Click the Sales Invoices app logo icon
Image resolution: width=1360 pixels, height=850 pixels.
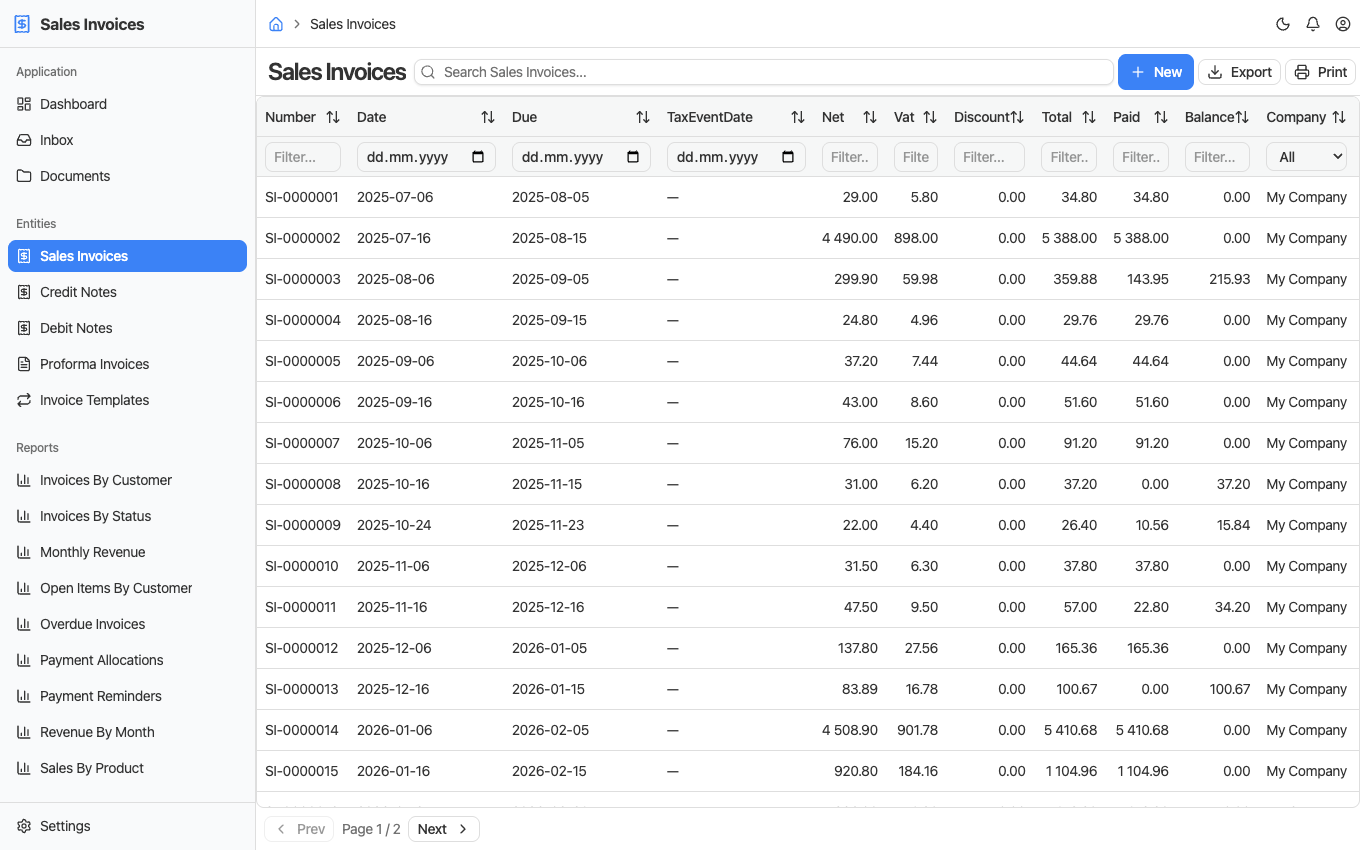coord(22,24)
